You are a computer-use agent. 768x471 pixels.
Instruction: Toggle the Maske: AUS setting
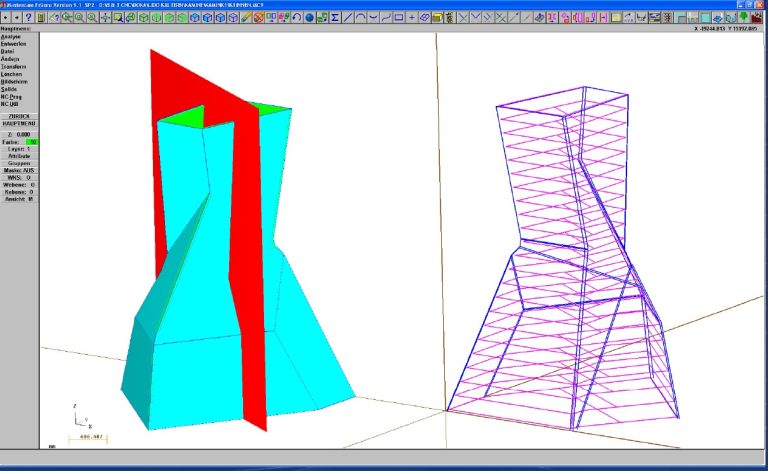tap(19, 170)
